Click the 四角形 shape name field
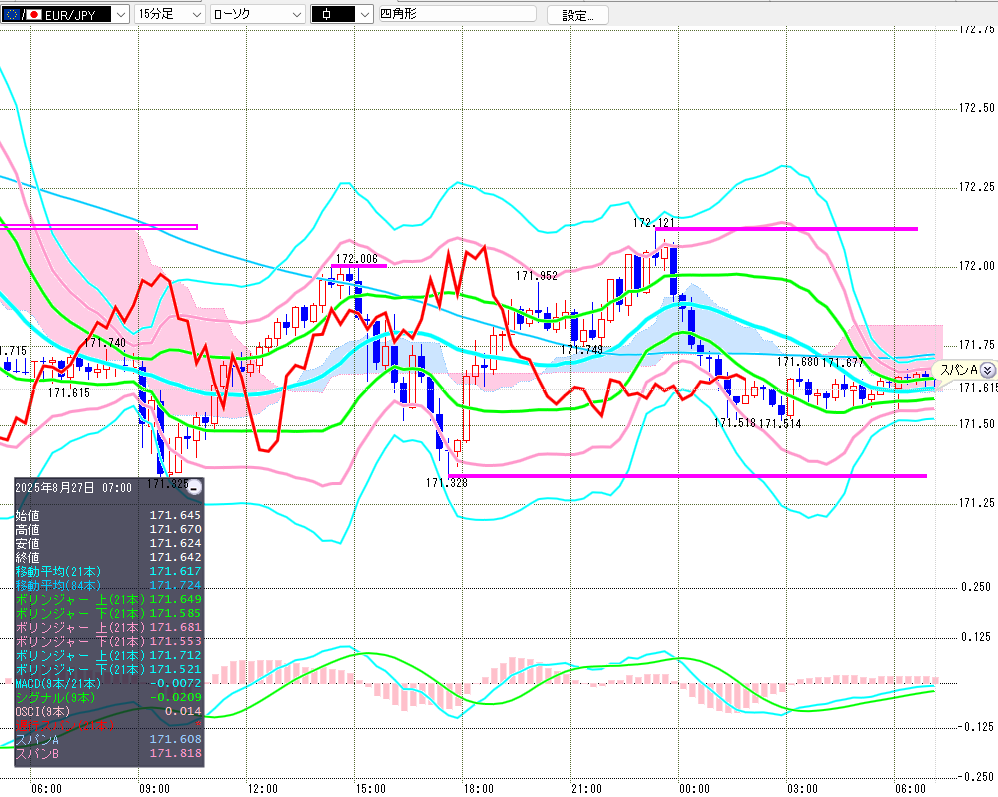 click(457, 13)
